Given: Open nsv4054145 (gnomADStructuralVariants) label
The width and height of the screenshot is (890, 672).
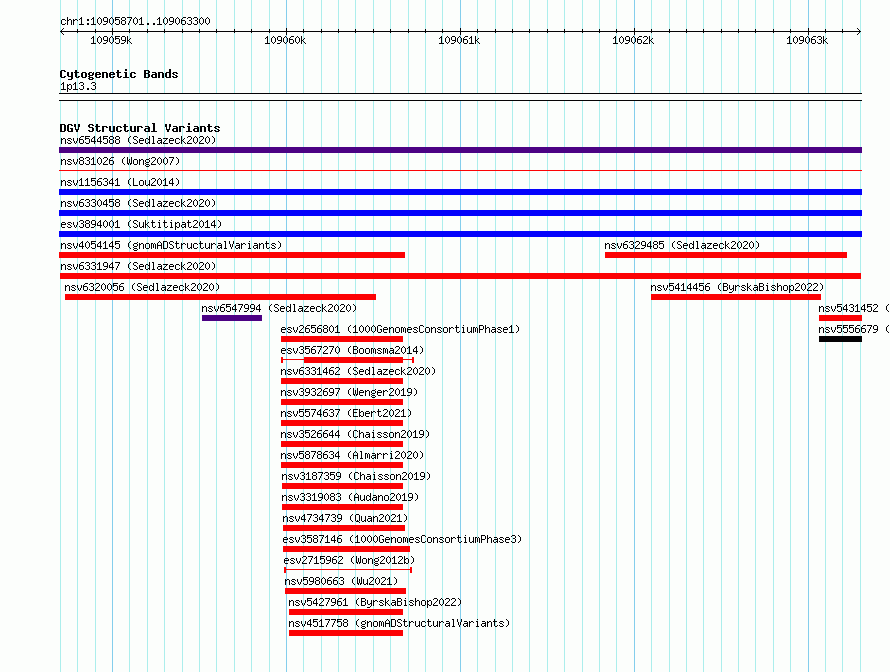Looking at the screenshot, I should click(171, 245).
